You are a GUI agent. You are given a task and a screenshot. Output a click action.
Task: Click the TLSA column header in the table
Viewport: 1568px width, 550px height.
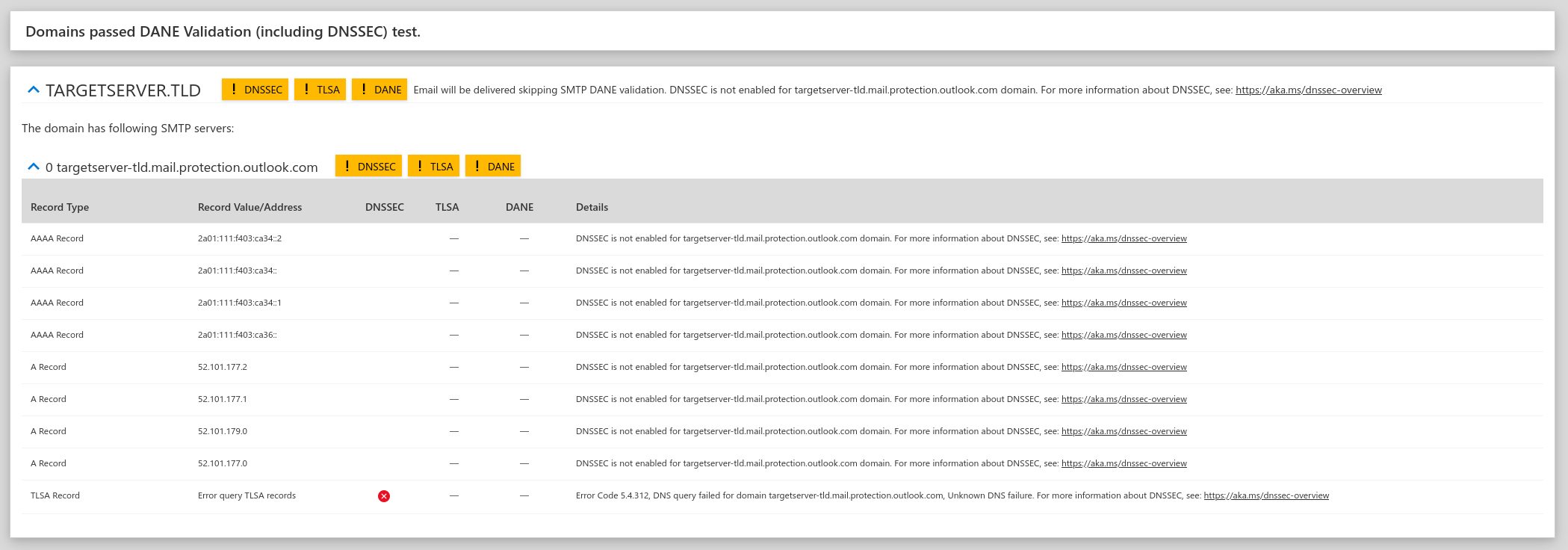coord(447,207)
